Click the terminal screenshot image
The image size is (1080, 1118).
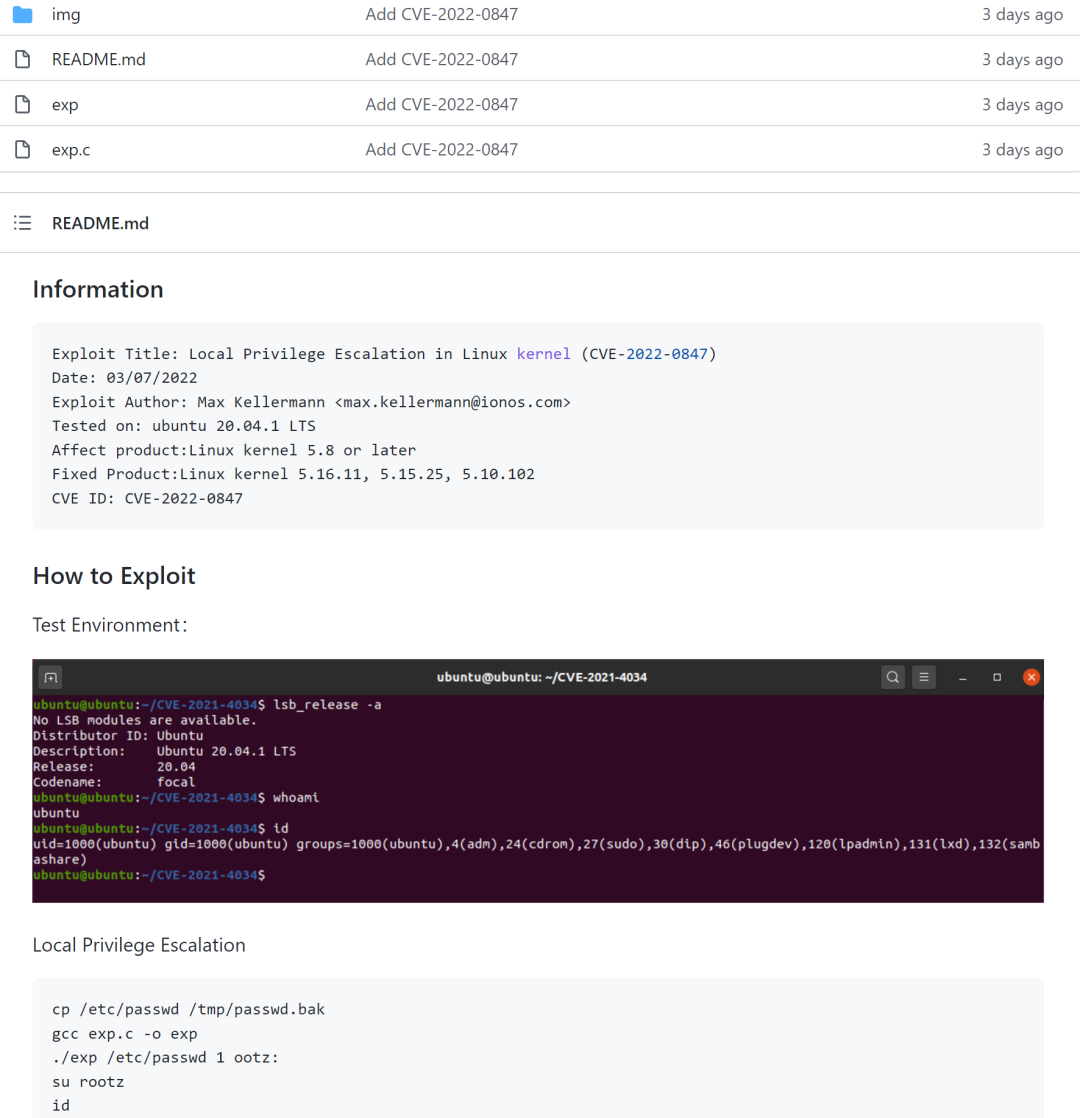coord(538,781)
